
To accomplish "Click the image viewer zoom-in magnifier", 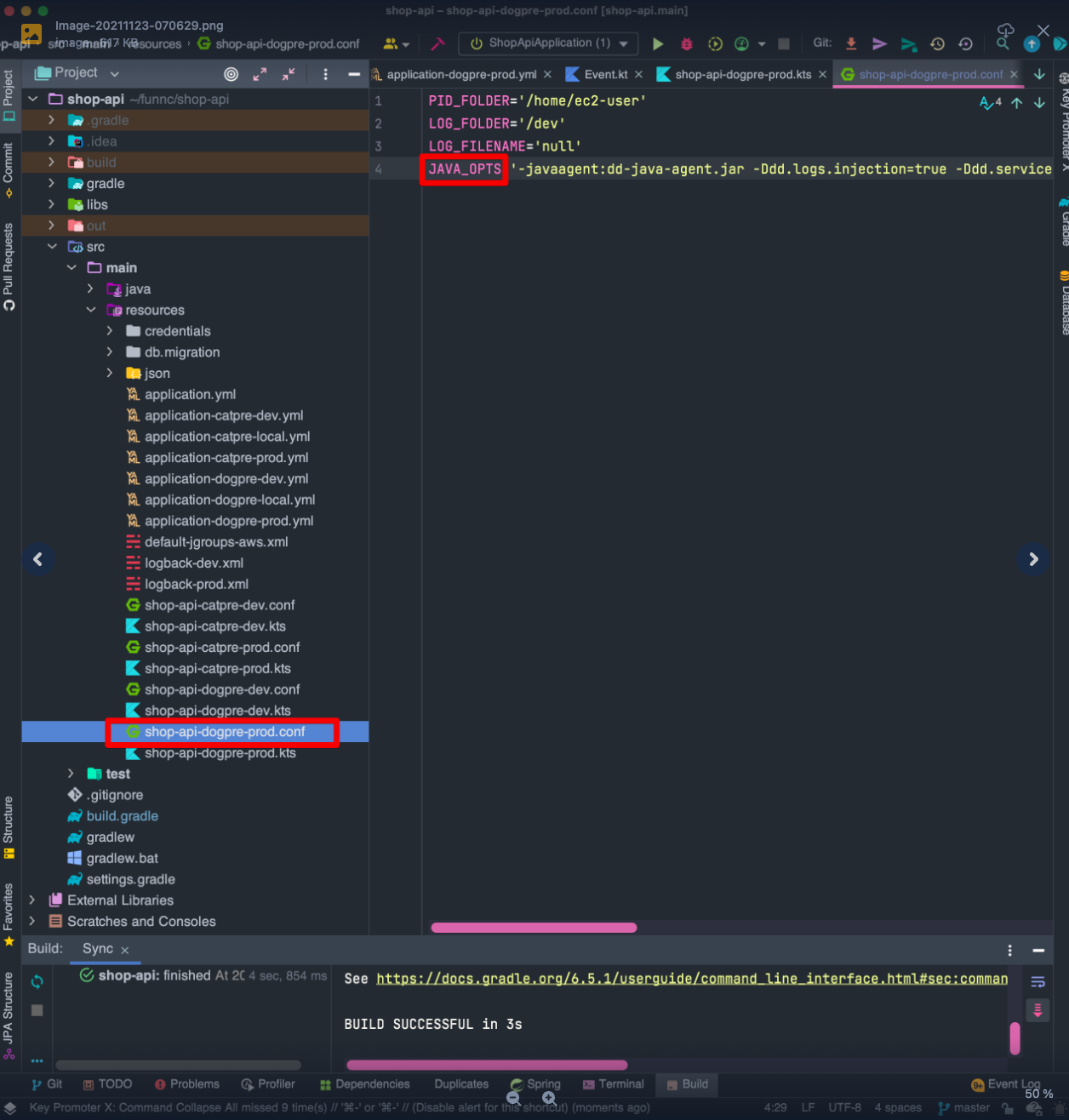I will click(x=550, y=1098).
